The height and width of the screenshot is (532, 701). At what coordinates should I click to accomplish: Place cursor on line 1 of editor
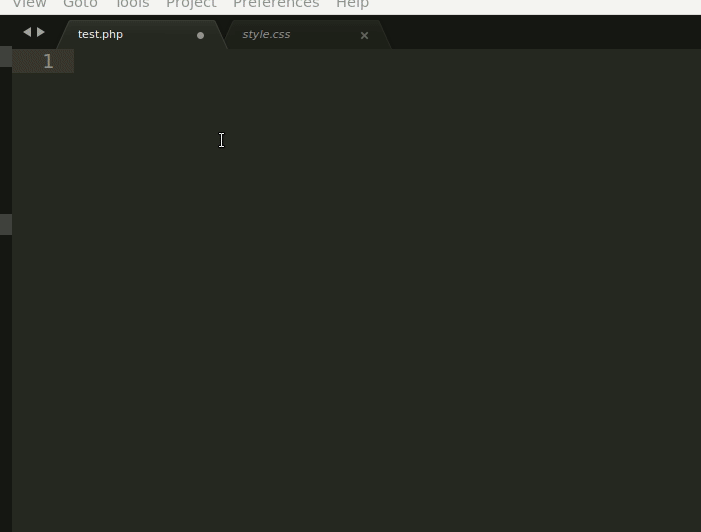tap(387, 61)
